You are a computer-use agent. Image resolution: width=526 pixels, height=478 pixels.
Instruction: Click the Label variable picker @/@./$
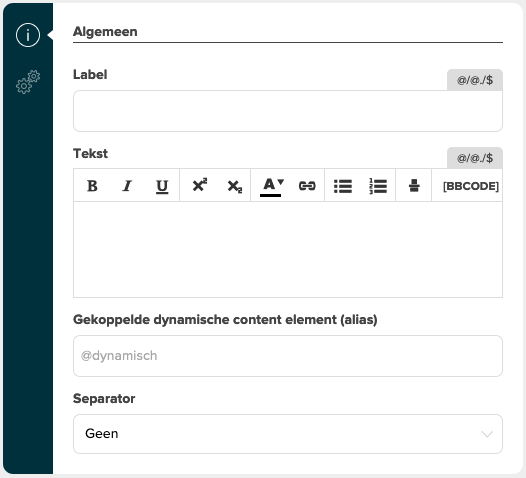click(475, 80)
